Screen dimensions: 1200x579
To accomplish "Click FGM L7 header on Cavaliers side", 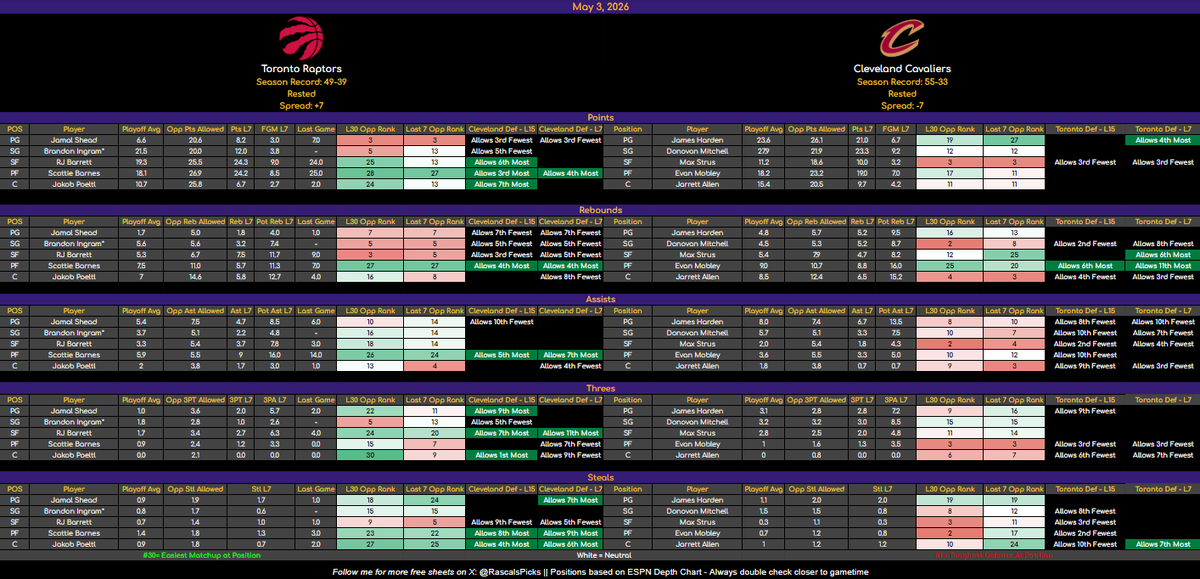I will [895, 130].
